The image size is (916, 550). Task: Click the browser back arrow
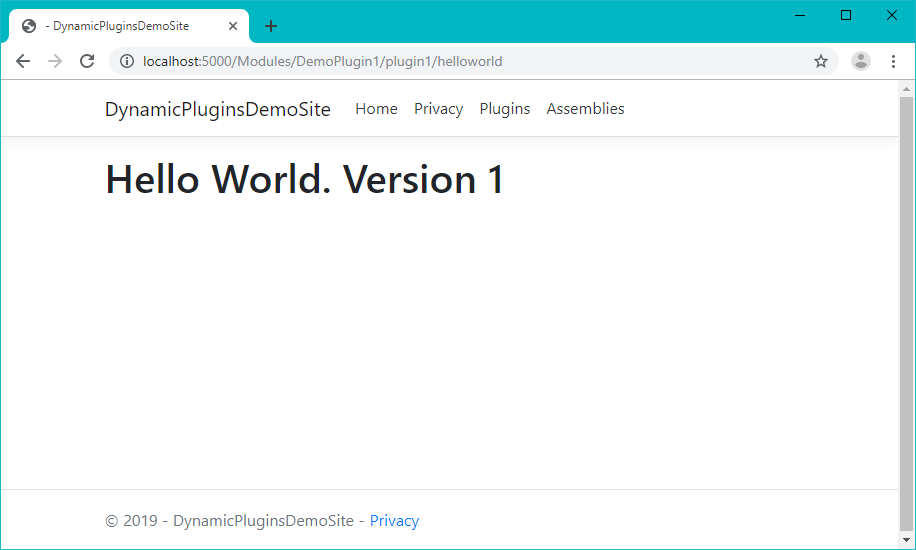[x=23, y=61]
